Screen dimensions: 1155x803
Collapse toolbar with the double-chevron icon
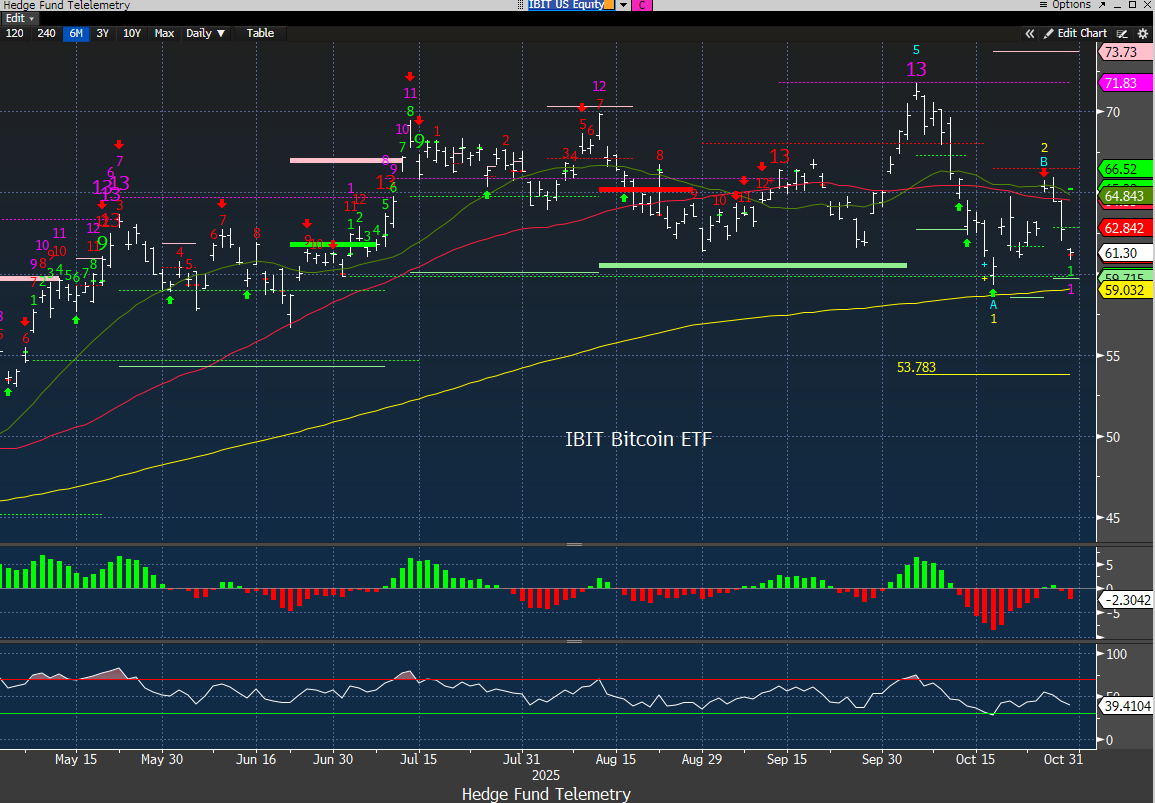1029,33
